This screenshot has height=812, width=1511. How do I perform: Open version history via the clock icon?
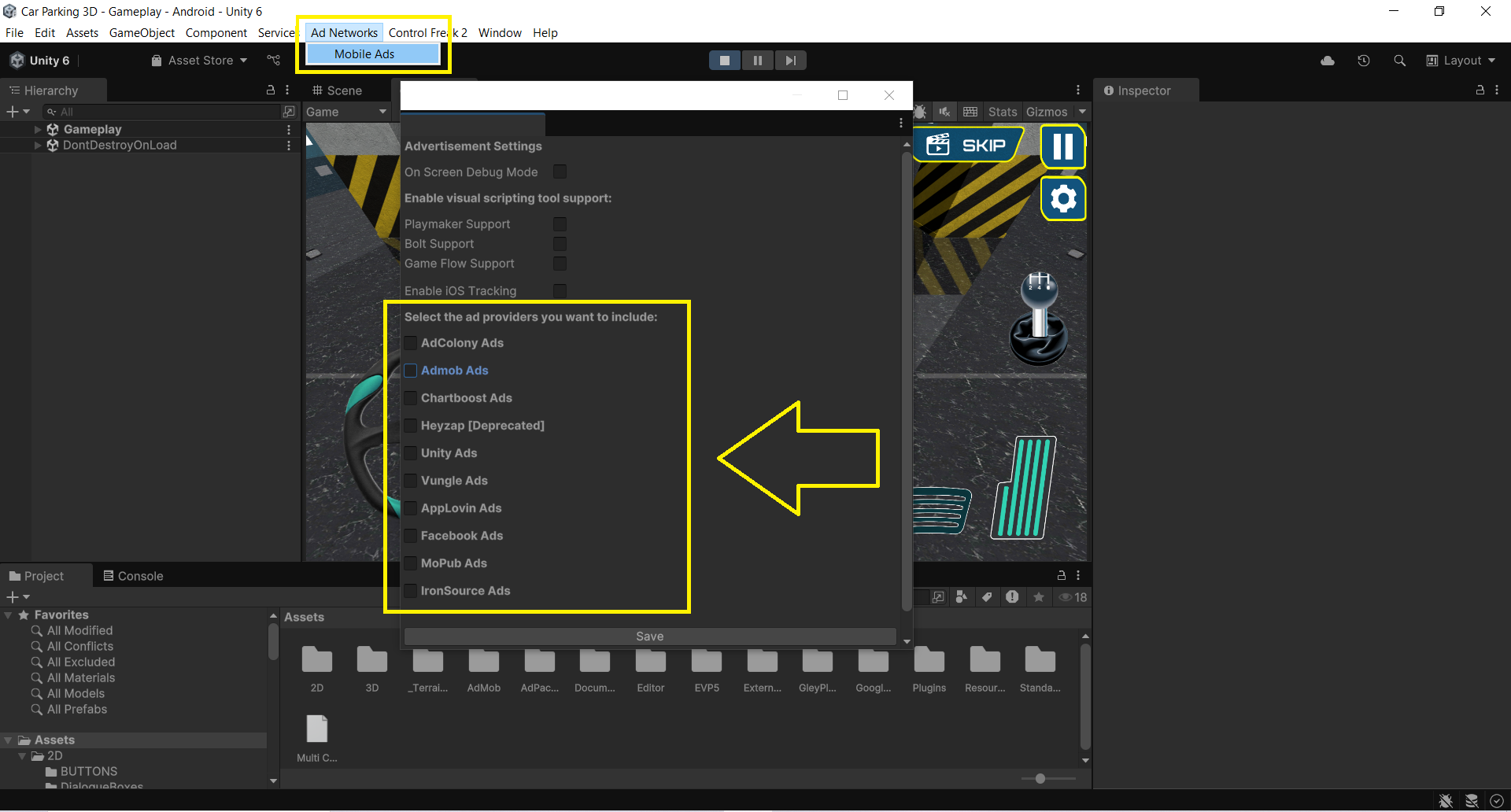coord(1364,60)
